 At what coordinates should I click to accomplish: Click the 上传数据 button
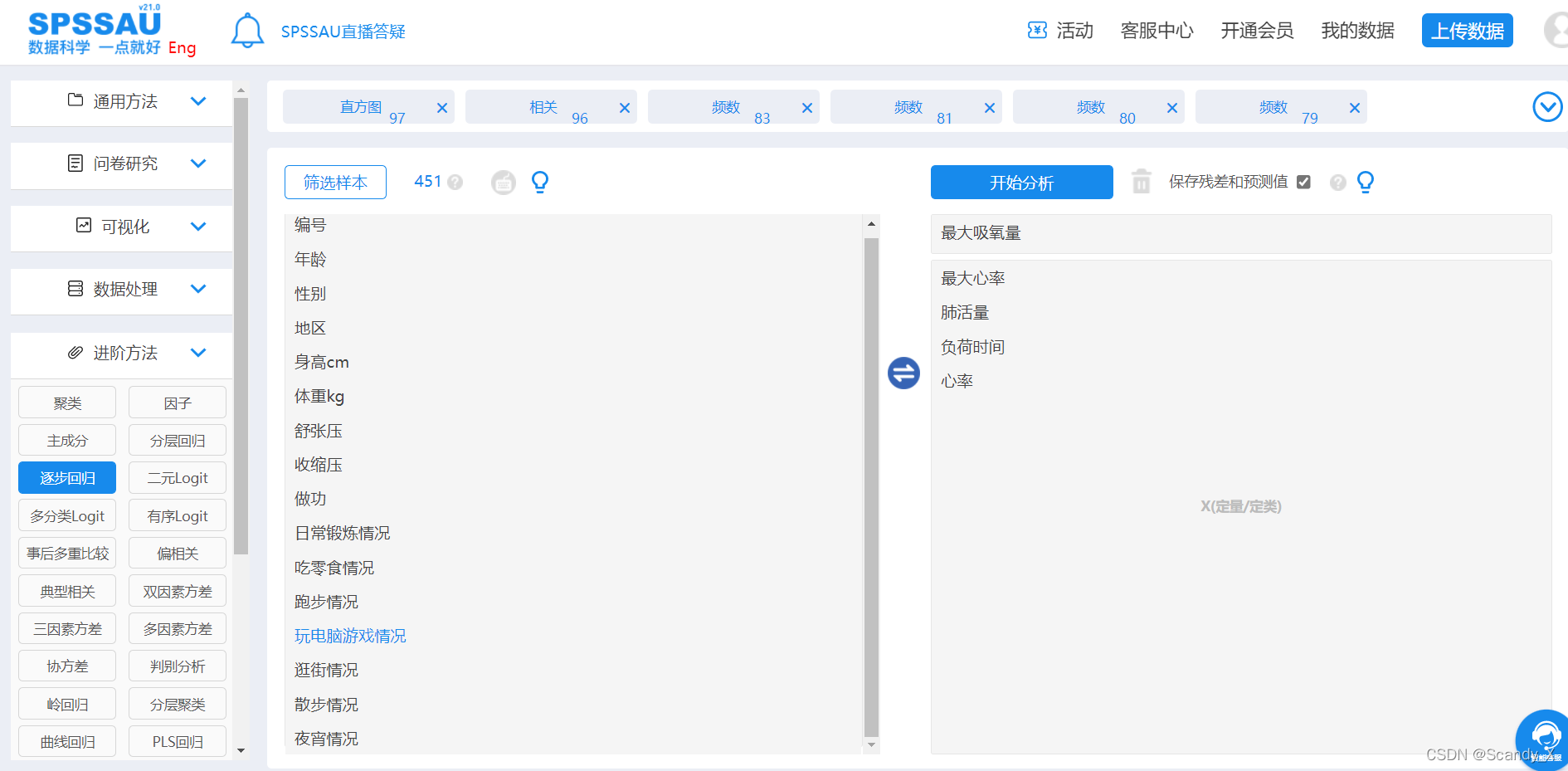pyautogui.click(x=1467, y=31)
